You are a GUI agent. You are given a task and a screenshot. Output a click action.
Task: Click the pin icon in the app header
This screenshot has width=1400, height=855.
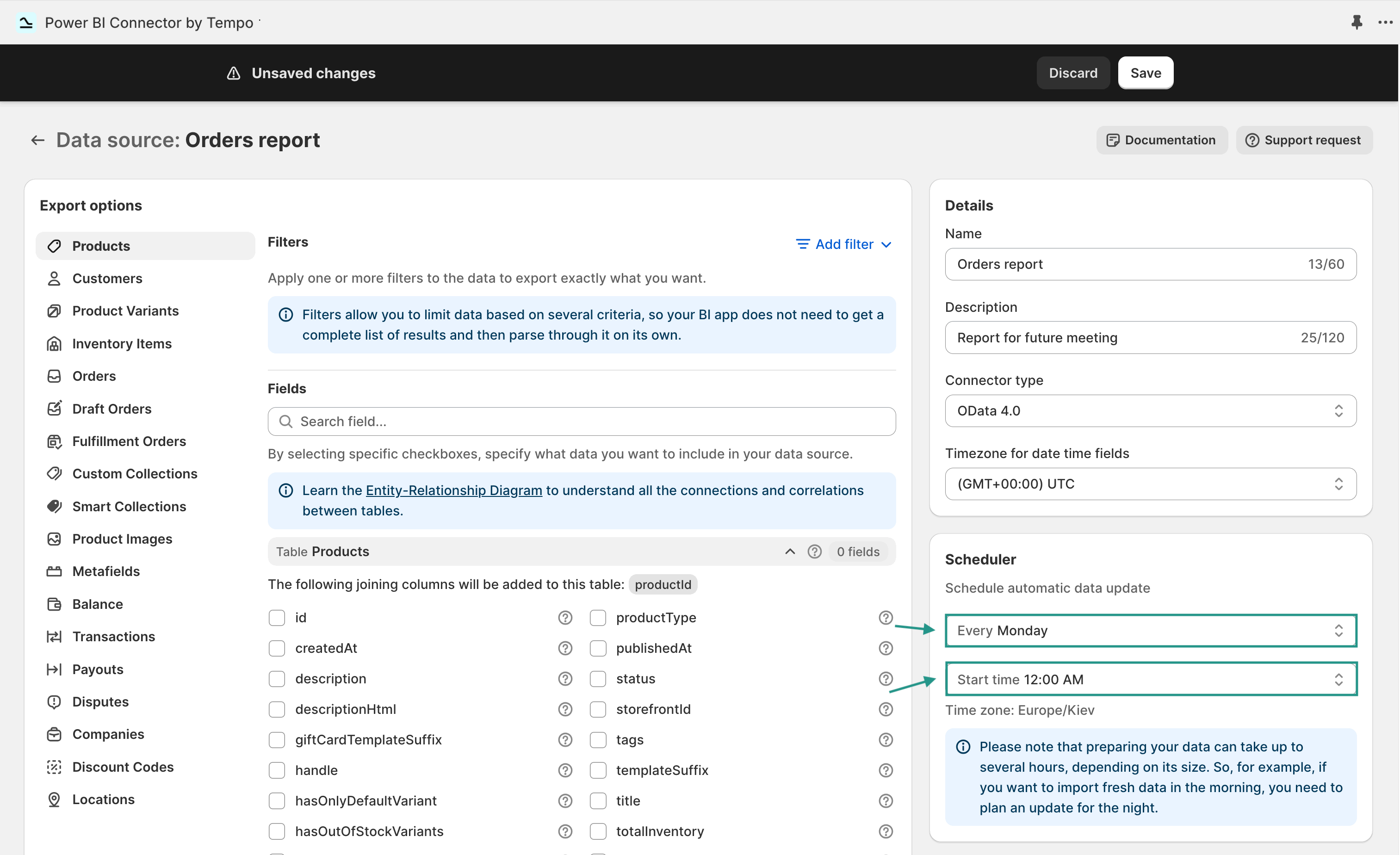[x=1357, y=22]
